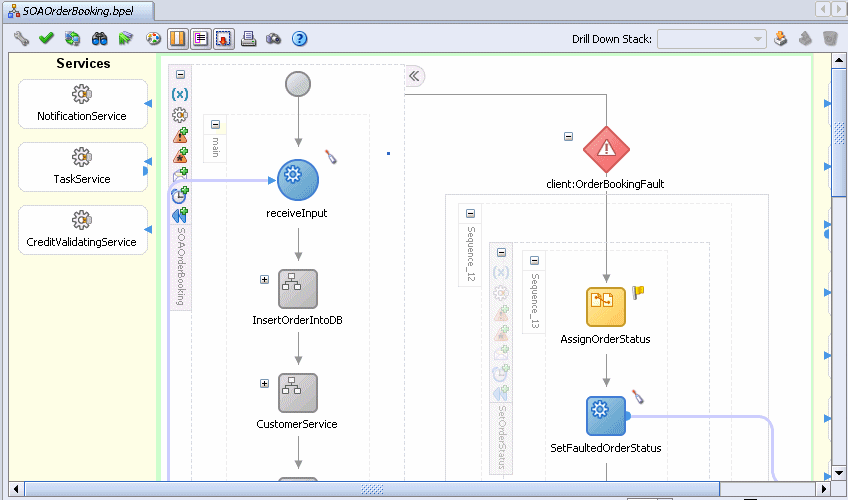The width and height of the screenshot is (848, 500).
Task: Click the horizontal scrollbar thumb
Action: click(x=372, y=489)
